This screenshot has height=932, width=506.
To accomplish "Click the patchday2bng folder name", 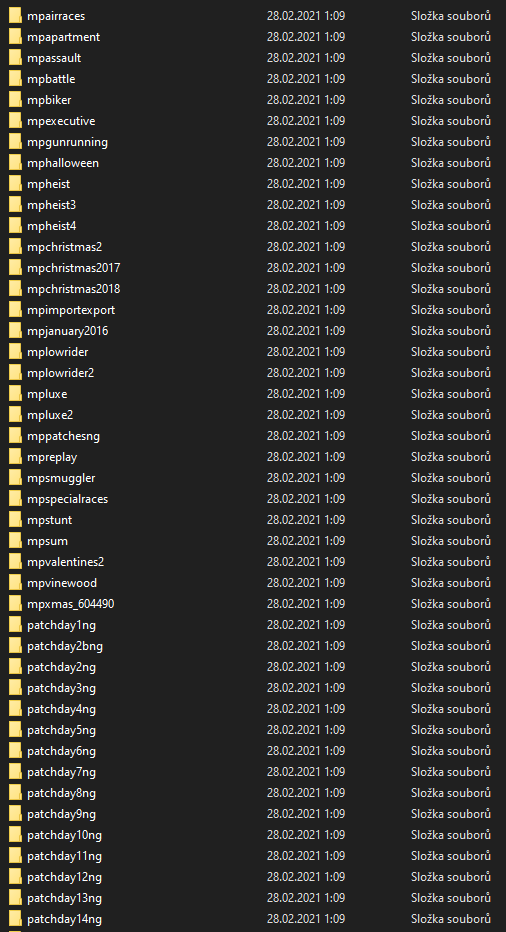I will [x=65, y=646].
